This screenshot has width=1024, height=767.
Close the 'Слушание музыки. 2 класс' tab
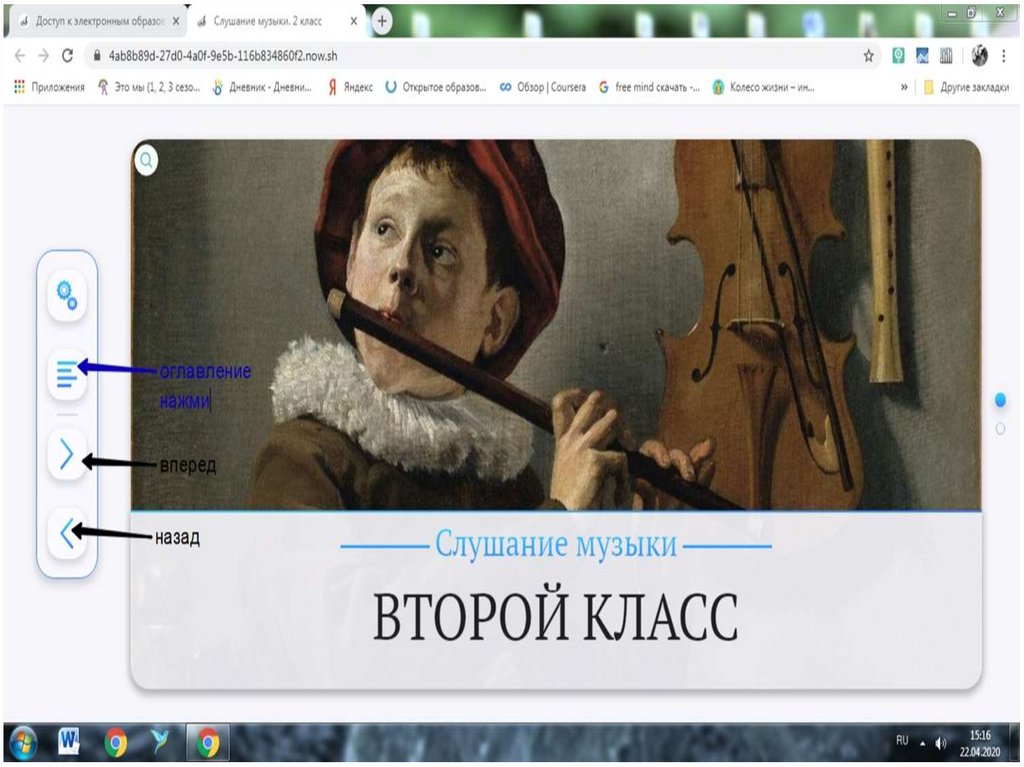tap(353, 21)
